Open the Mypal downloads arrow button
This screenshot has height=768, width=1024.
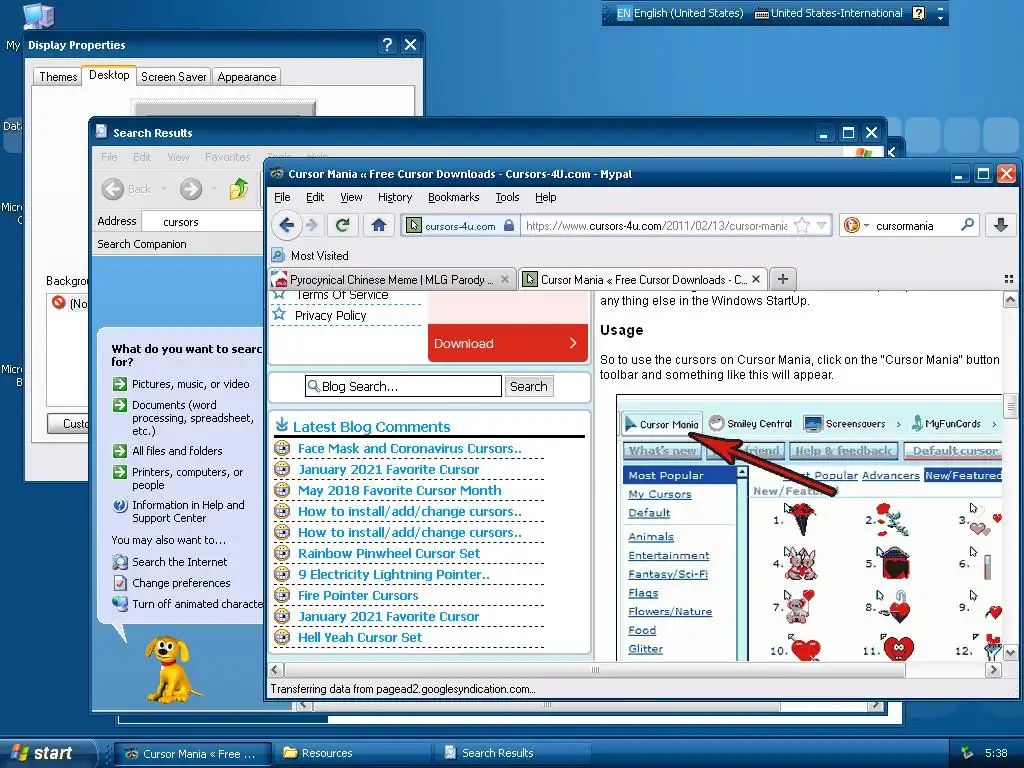coord(1000,225)
